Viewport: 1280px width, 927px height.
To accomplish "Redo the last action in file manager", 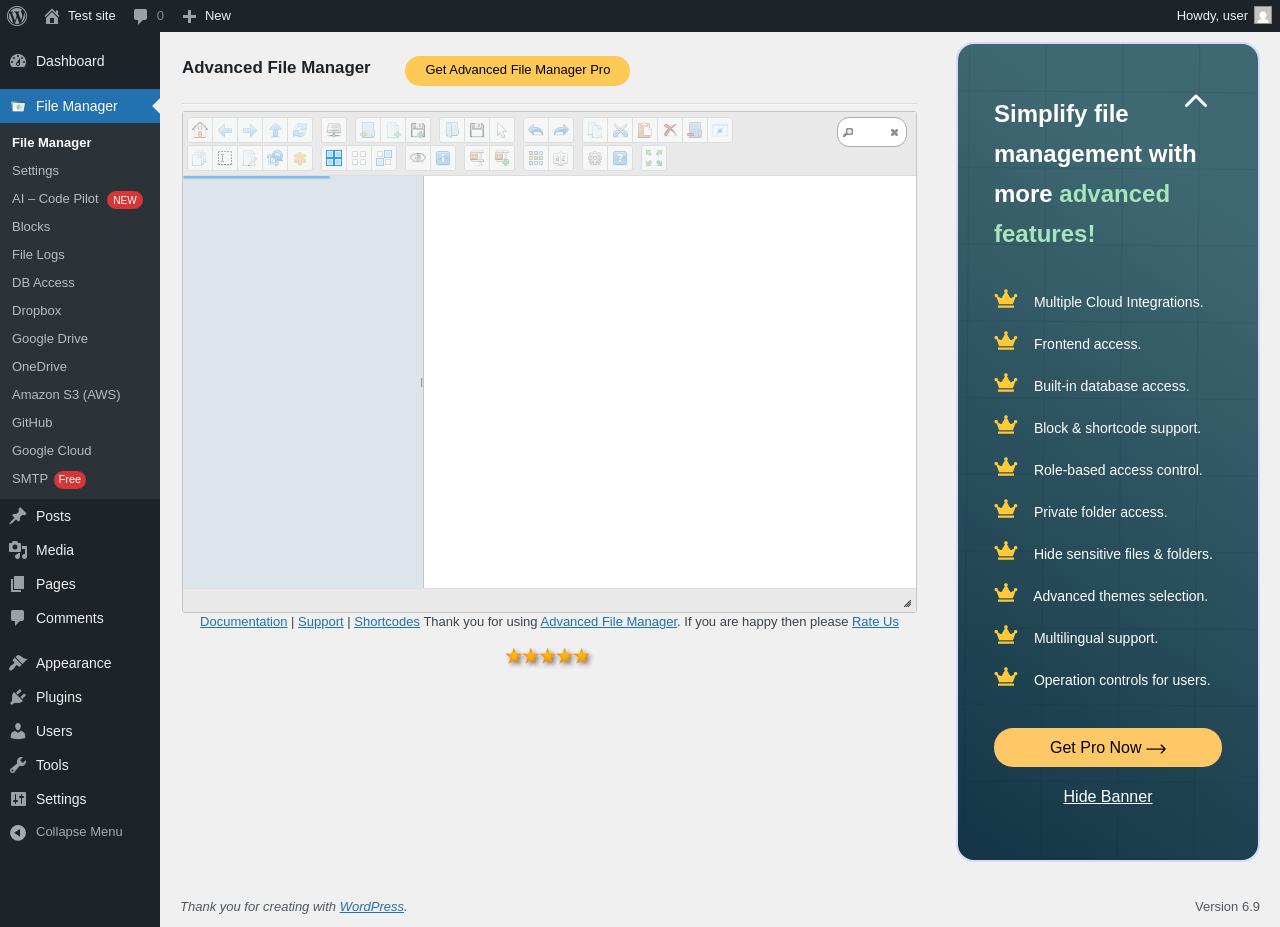I will [x=561, y=130].
